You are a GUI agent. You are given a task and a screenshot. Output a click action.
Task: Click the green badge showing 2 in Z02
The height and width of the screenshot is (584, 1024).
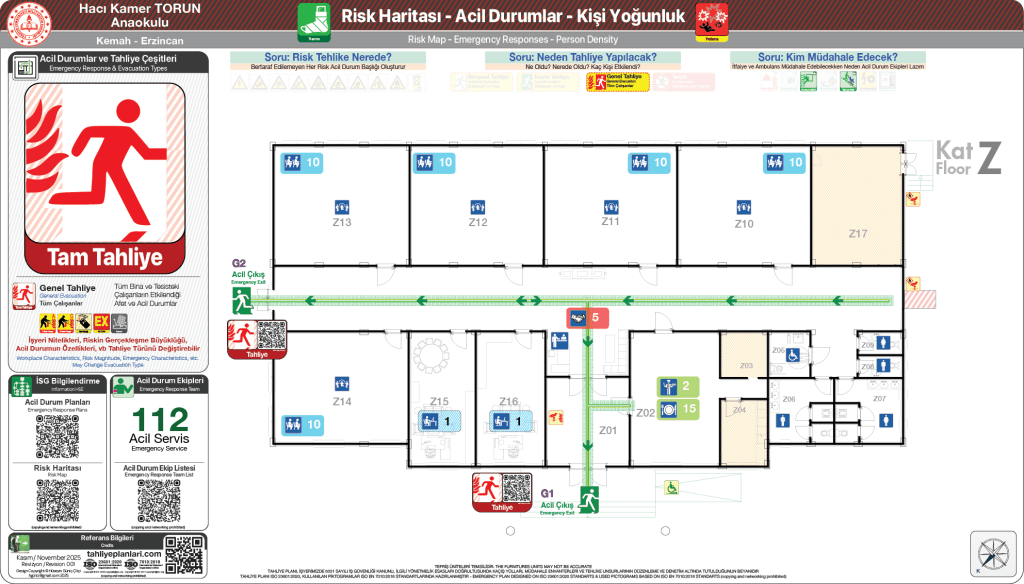coord(678,386)
